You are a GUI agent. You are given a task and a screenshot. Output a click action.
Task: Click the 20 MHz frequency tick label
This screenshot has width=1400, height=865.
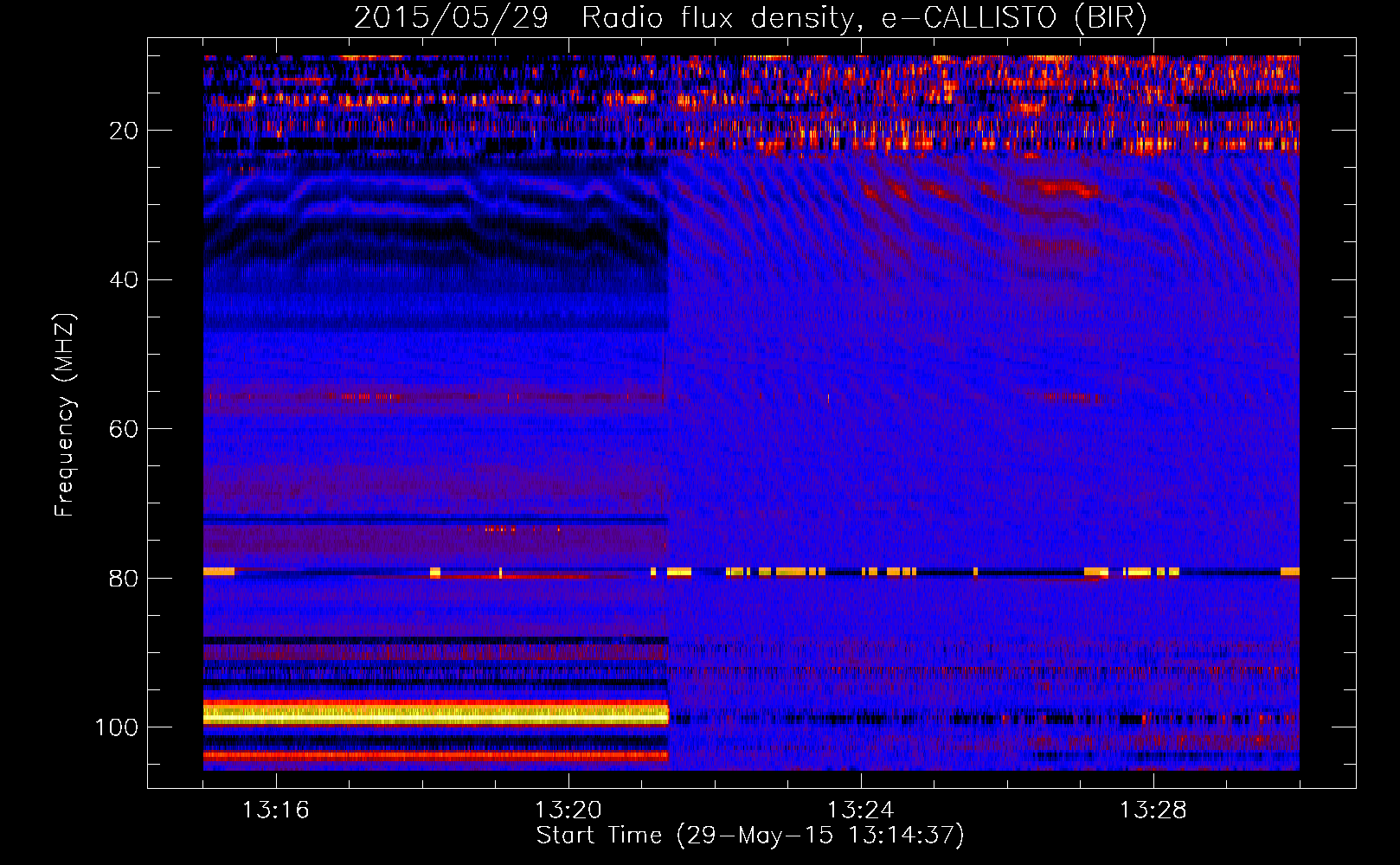coord(124,131)
